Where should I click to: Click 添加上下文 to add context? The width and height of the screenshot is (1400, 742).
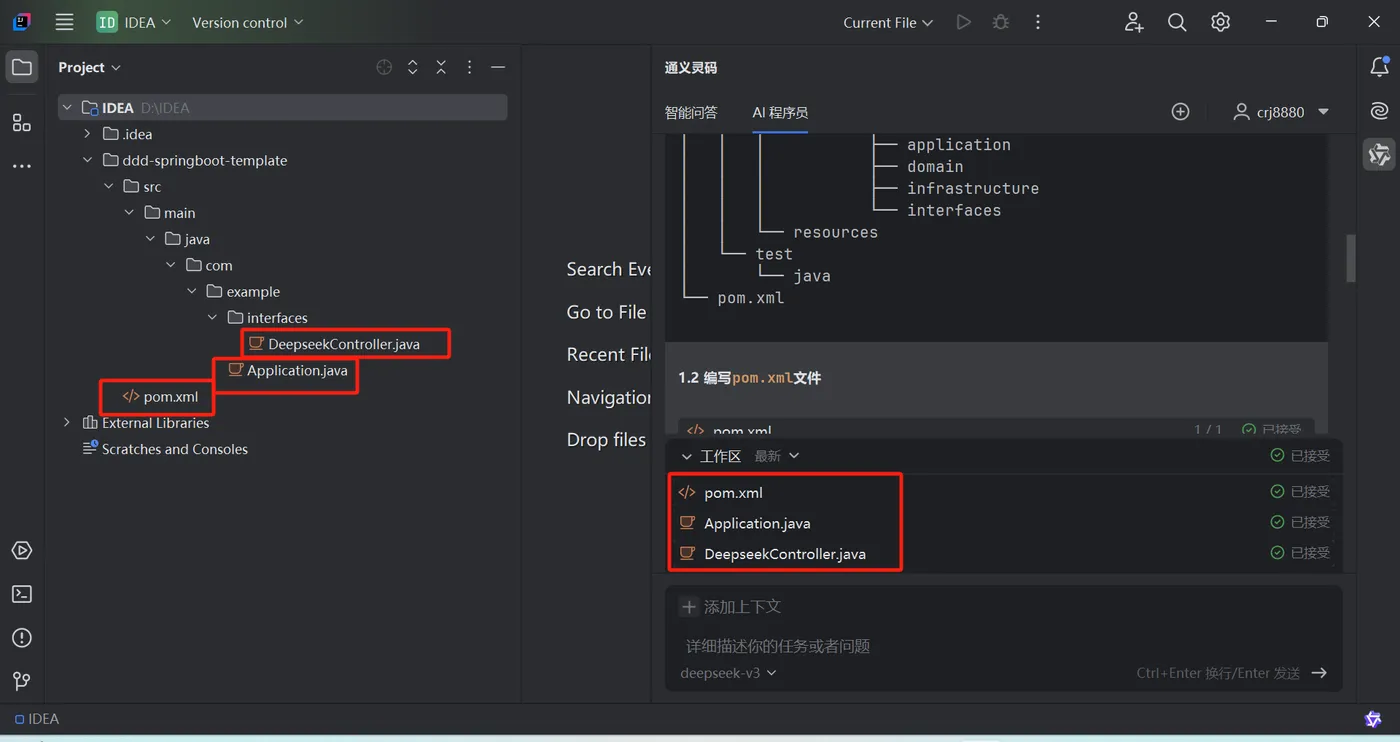pos(731,607)
